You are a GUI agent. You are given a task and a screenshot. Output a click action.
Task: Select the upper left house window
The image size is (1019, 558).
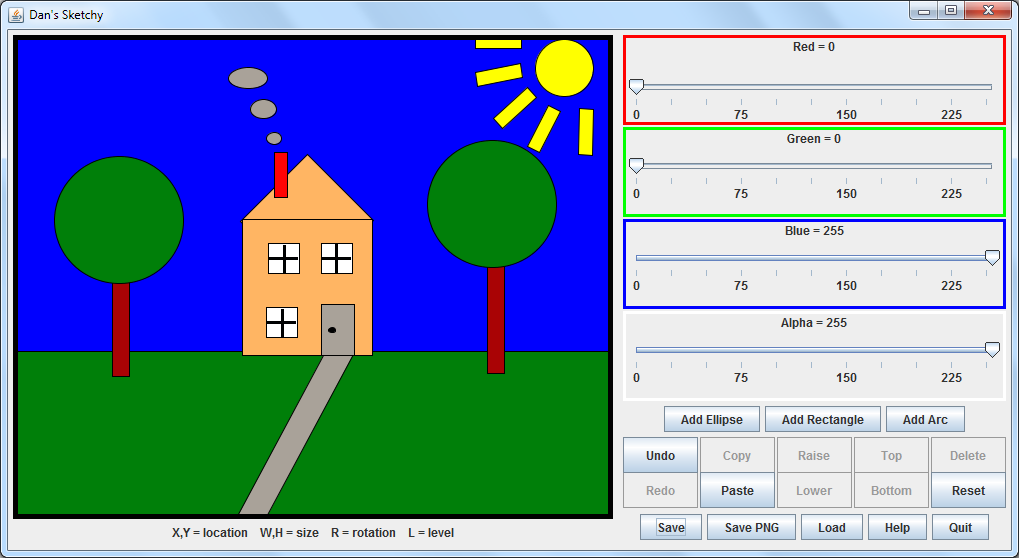click(284, 259)
